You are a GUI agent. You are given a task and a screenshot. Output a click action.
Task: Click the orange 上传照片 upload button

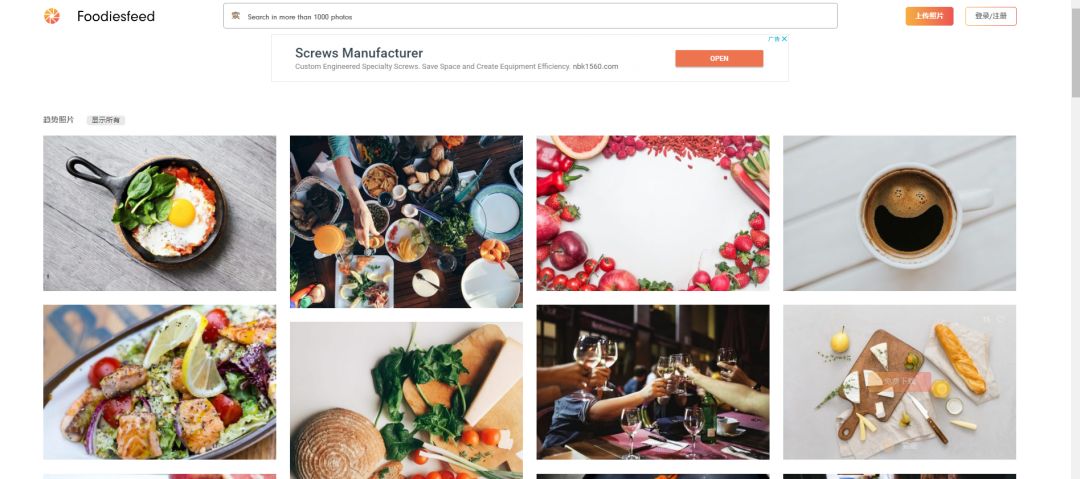tap(929, 16)
